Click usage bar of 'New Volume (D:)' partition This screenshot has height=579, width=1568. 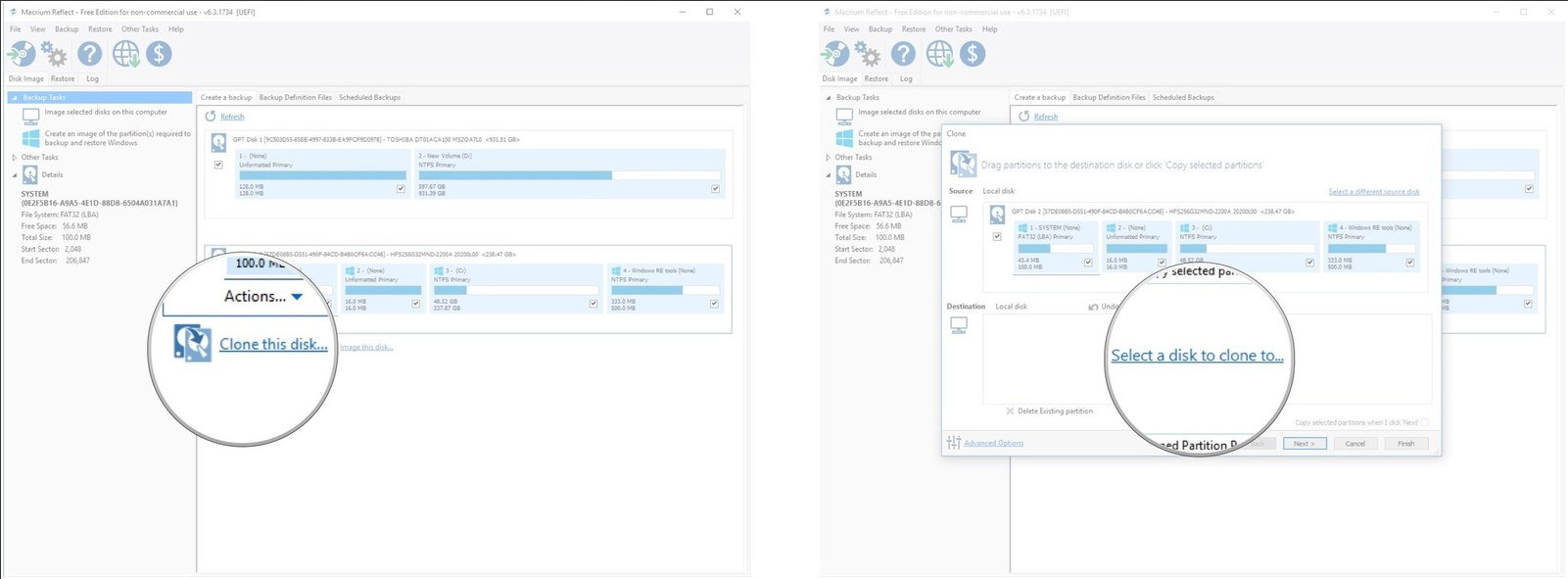tap(569, 175)
